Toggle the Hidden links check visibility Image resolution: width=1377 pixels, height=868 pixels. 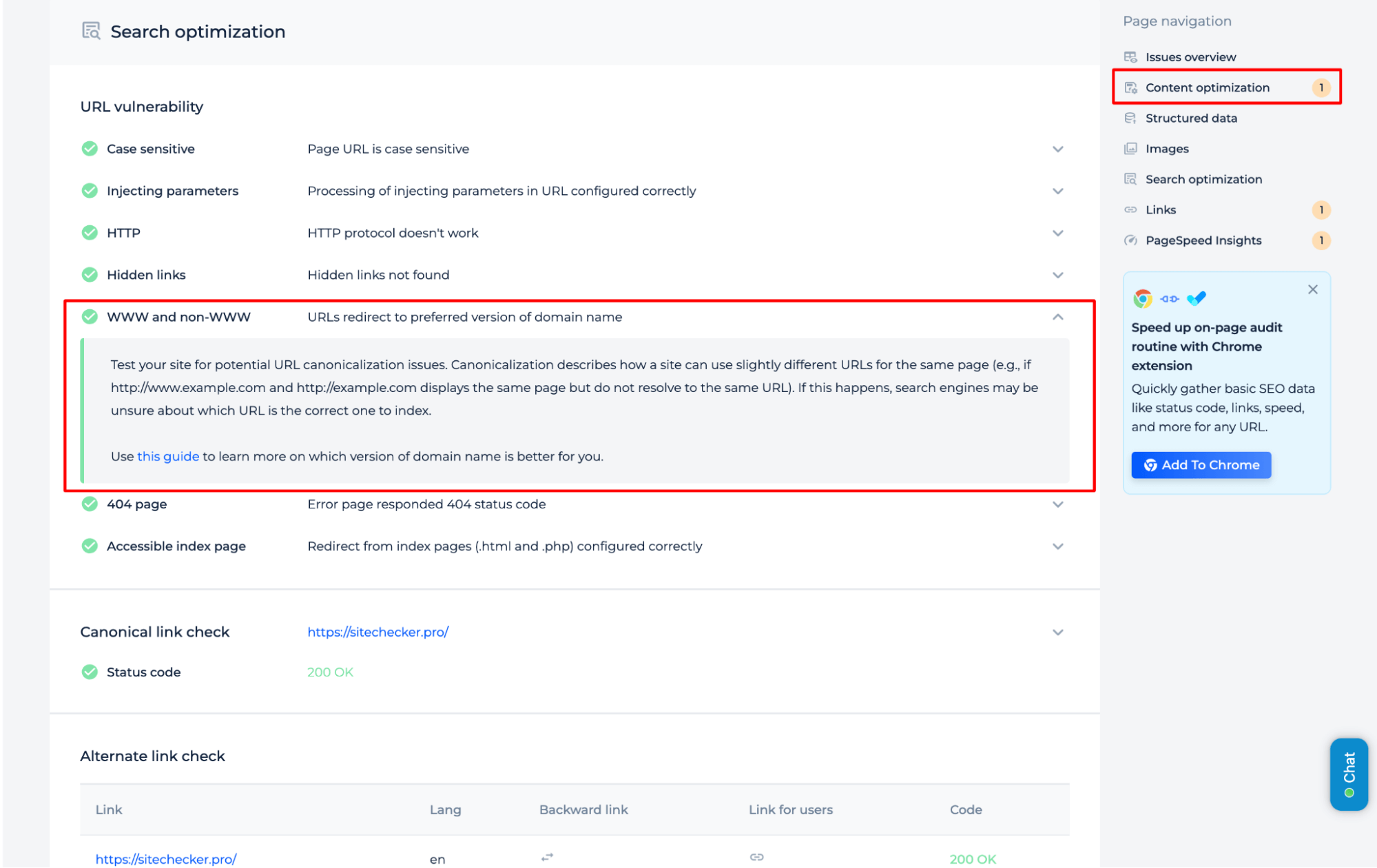[x=1055, y=275]
